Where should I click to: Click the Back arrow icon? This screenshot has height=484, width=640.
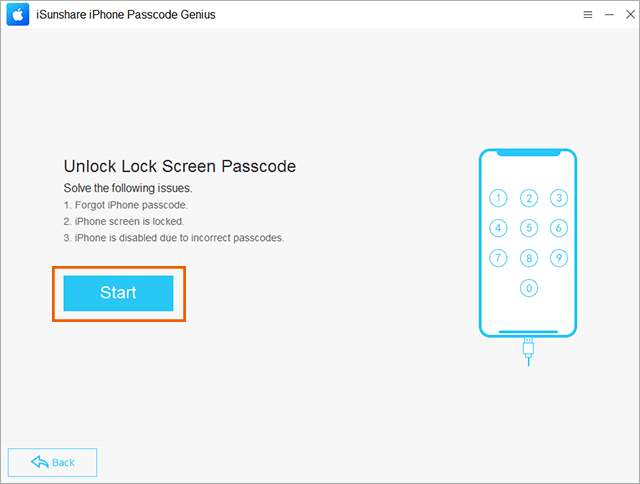pos(40,462)
